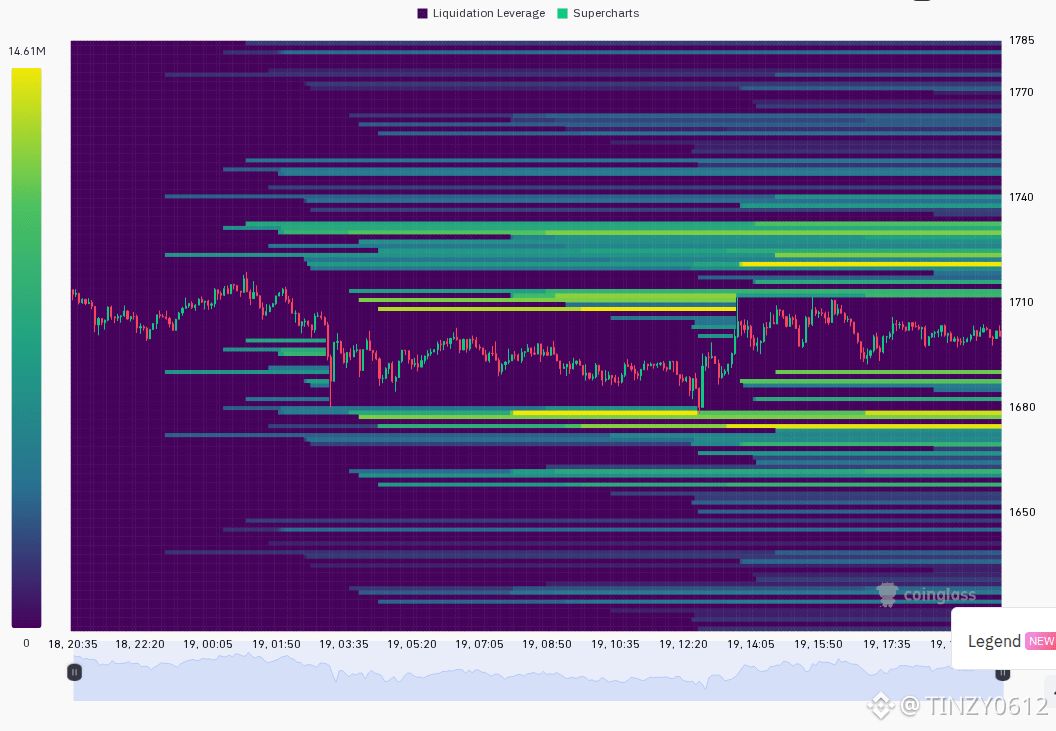Click the heatmap color scale bar
This screenshot has width=1056, height=731.
(26, 348)
